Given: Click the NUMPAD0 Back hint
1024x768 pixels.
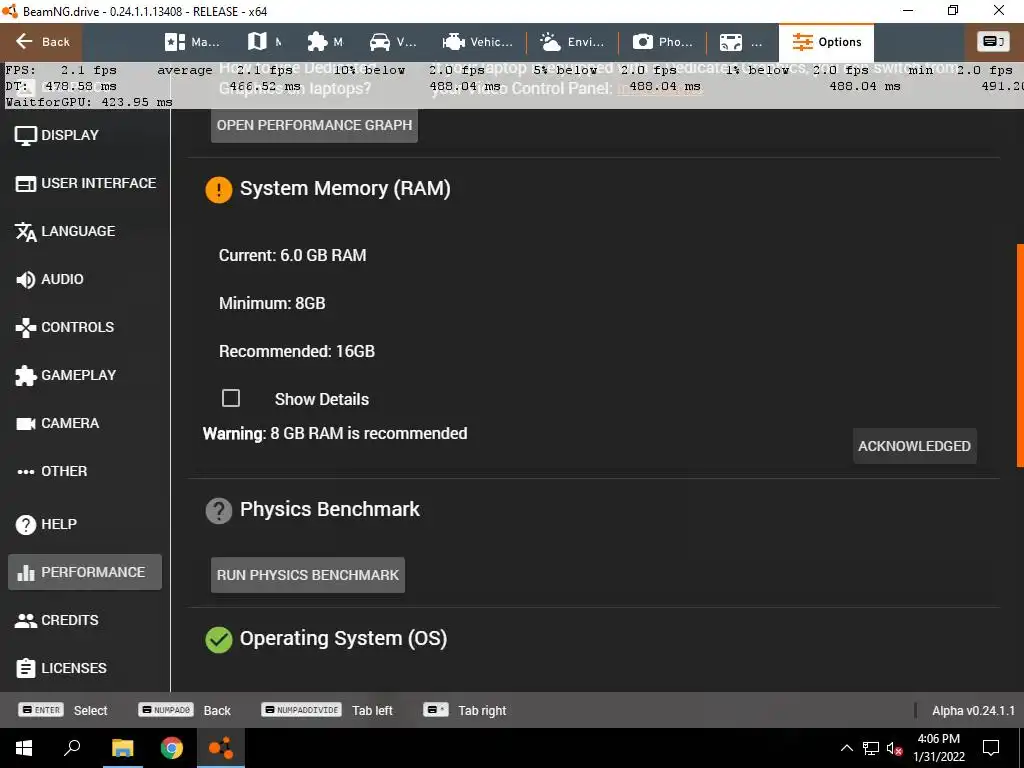Looking at the screenshot, I should 185,711.
